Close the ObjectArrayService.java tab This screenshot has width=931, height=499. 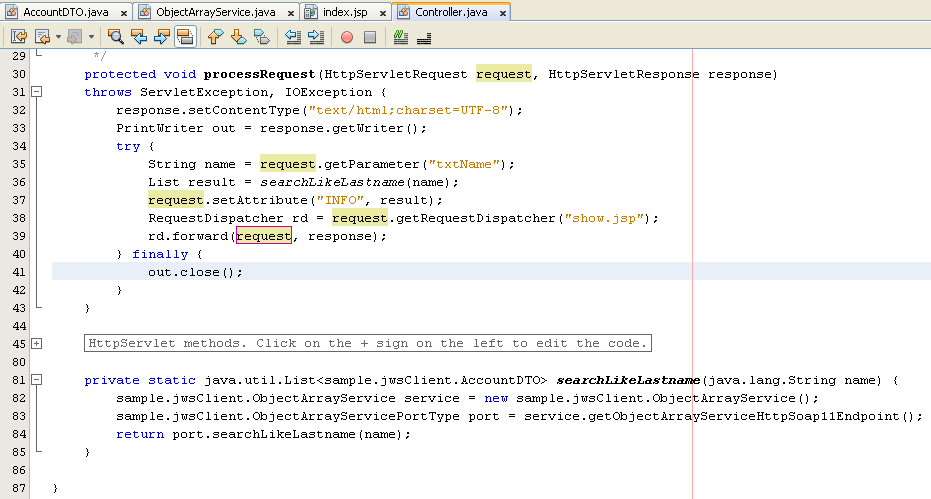290,13
